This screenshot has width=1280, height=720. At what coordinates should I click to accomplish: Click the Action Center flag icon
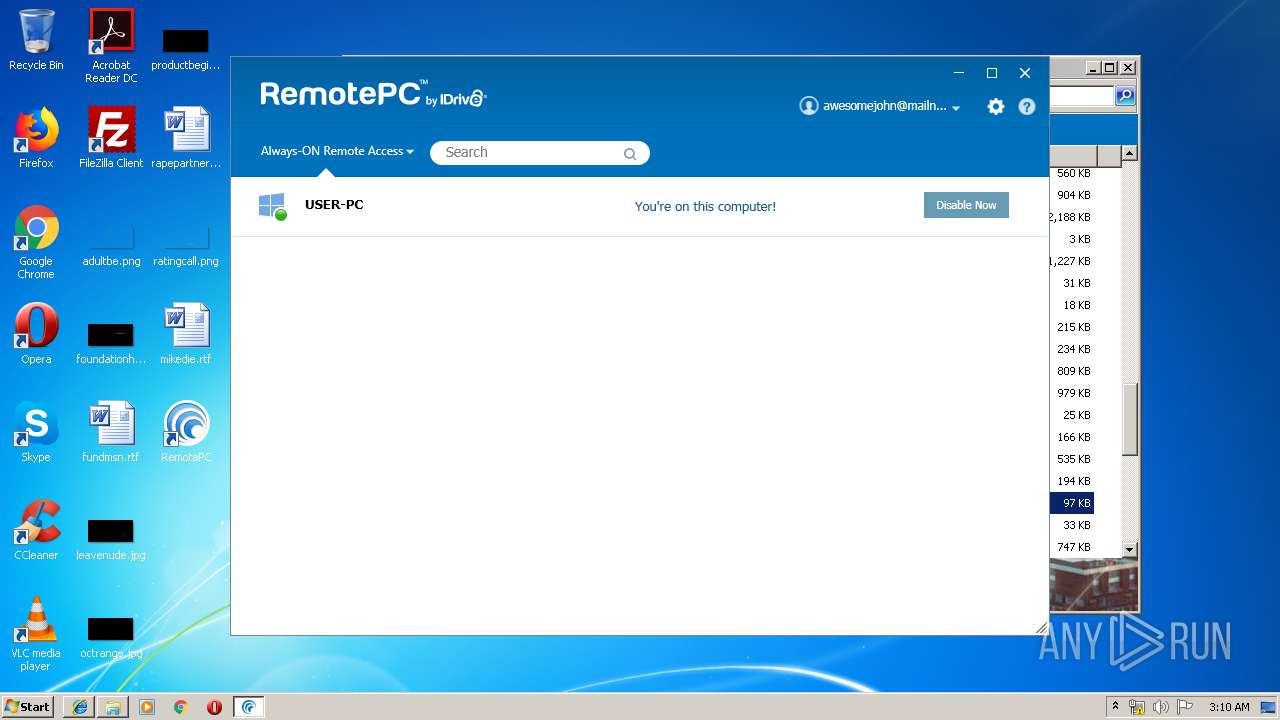pyautogui.click(x=1185, y=707)
